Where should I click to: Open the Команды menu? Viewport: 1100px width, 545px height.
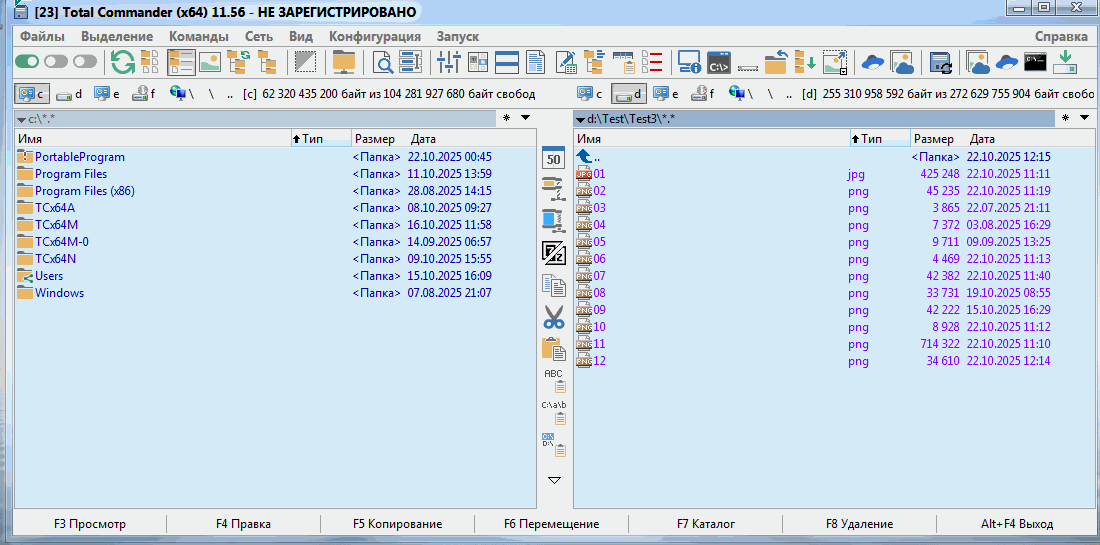pos(199,36)
